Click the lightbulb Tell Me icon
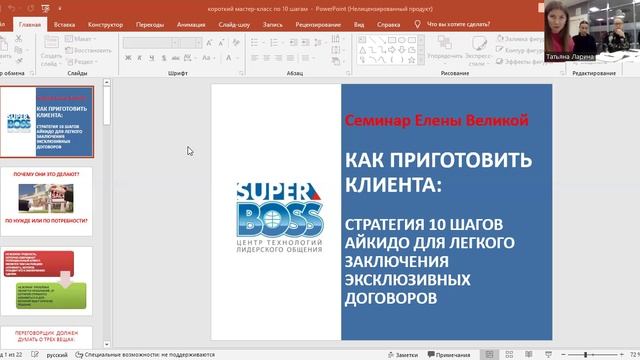The width and height of the screenshot is (640, 360). (417, 24)
